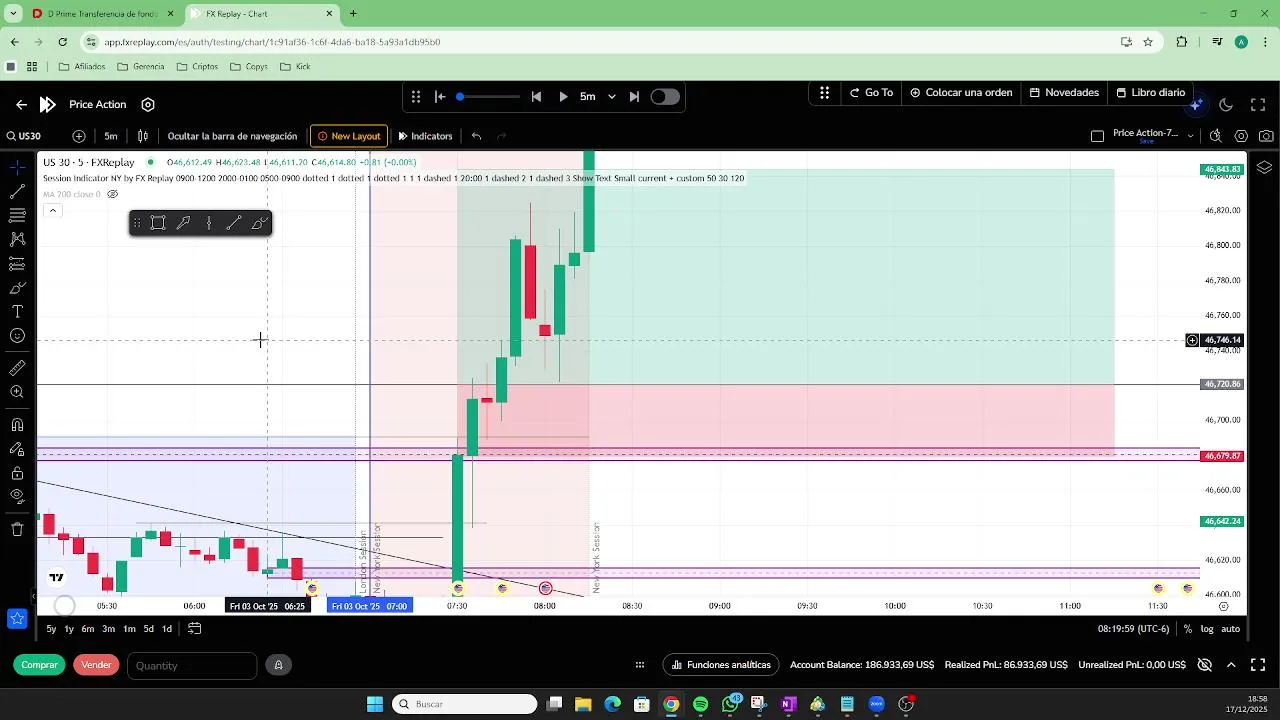Image resolution: width=1280 pixels, height=720 pixels.
Task: Click the Go To button
Action: click(x=871, y=93)
